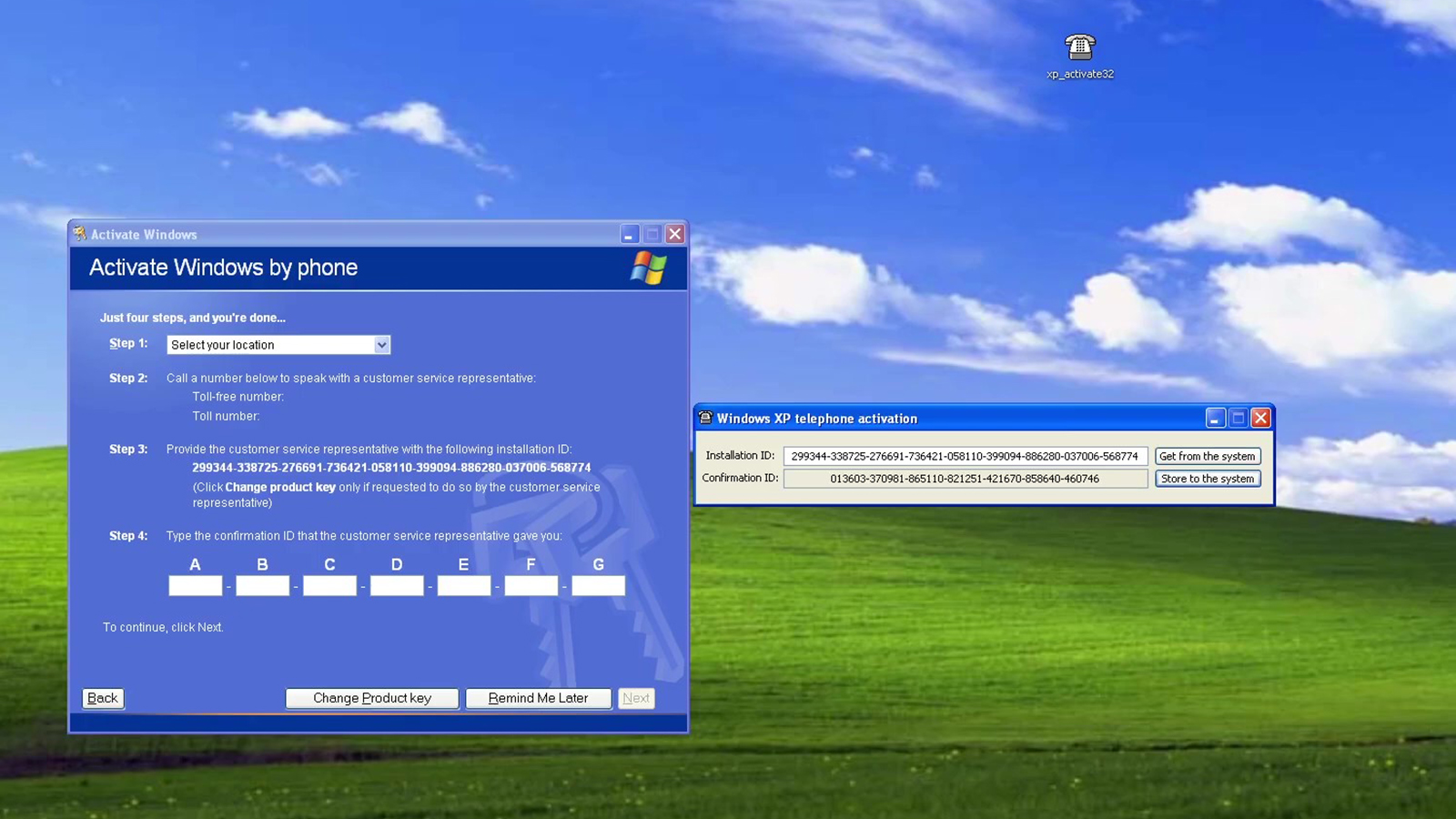Click the bold Change product key text
The width and height of the screenshot is (1456, 819).
tap(280, 487)
